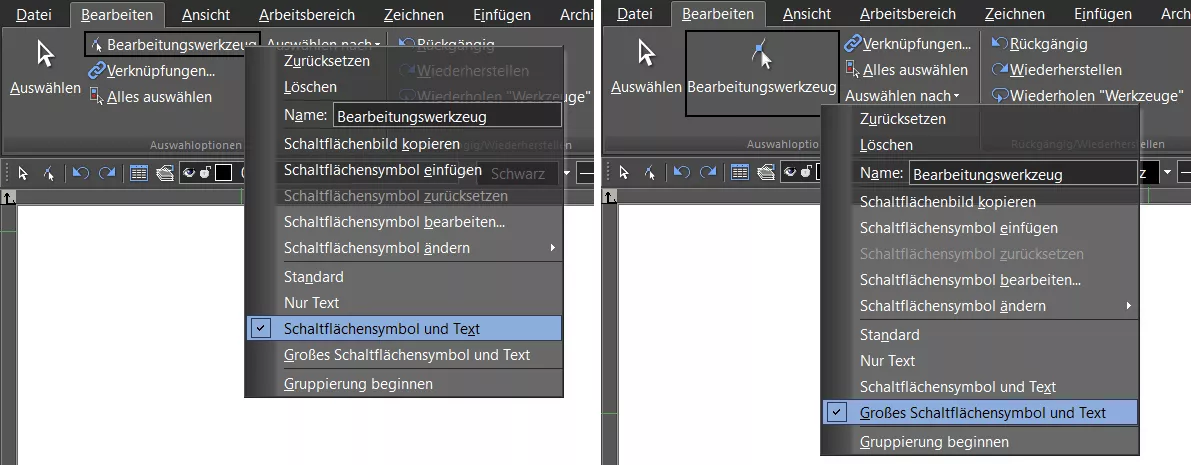Image resolution: width=1191 pixels, height=465 pixels.
Task: Click redo arrow in left quick toolbar
Action: click(x=107, y=173)
